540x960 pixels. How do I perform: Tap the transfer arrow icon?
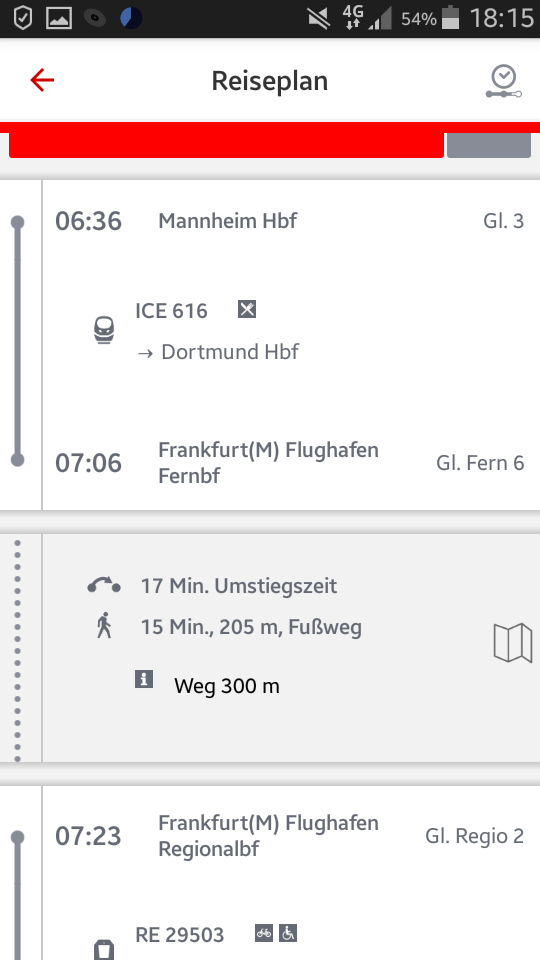point(103,585)
